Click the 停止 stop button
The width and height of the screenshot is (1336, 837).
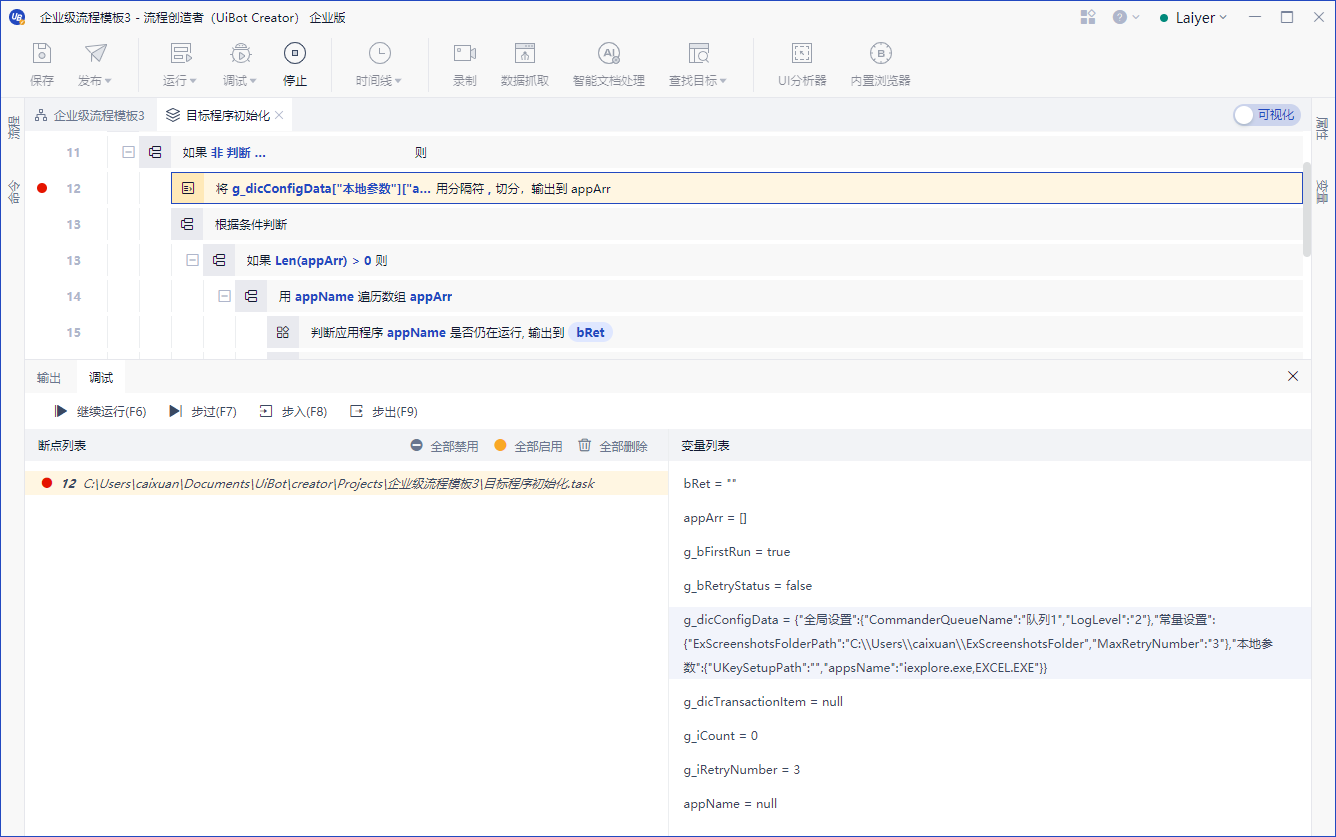[x=295, y=66]
